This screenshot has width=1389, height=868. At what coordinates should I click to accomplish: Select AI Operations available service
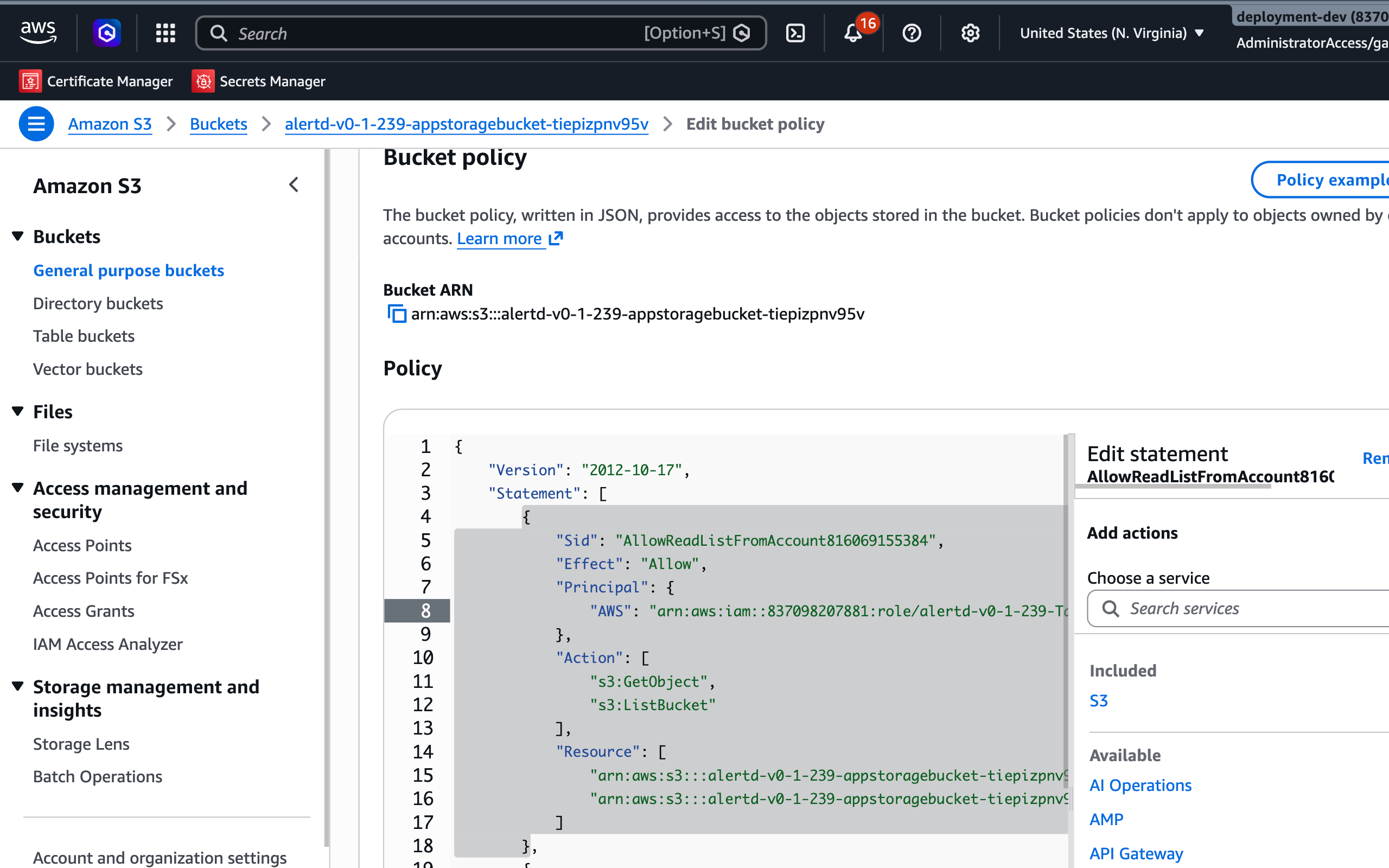click(x=1140, y=785)
